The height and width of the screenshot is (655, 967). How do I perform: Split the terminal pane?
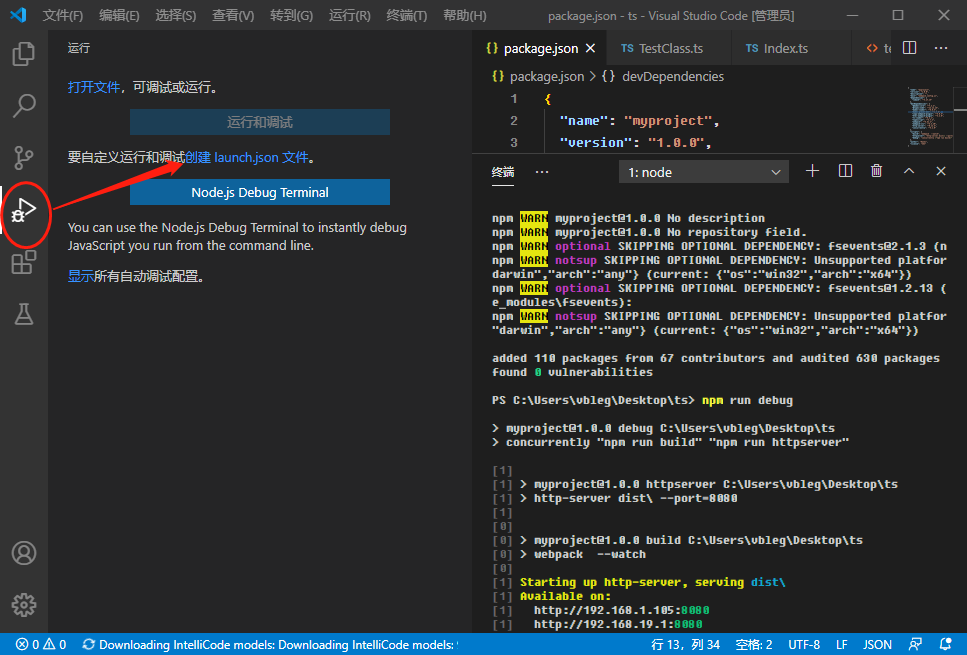pos(845,171)
